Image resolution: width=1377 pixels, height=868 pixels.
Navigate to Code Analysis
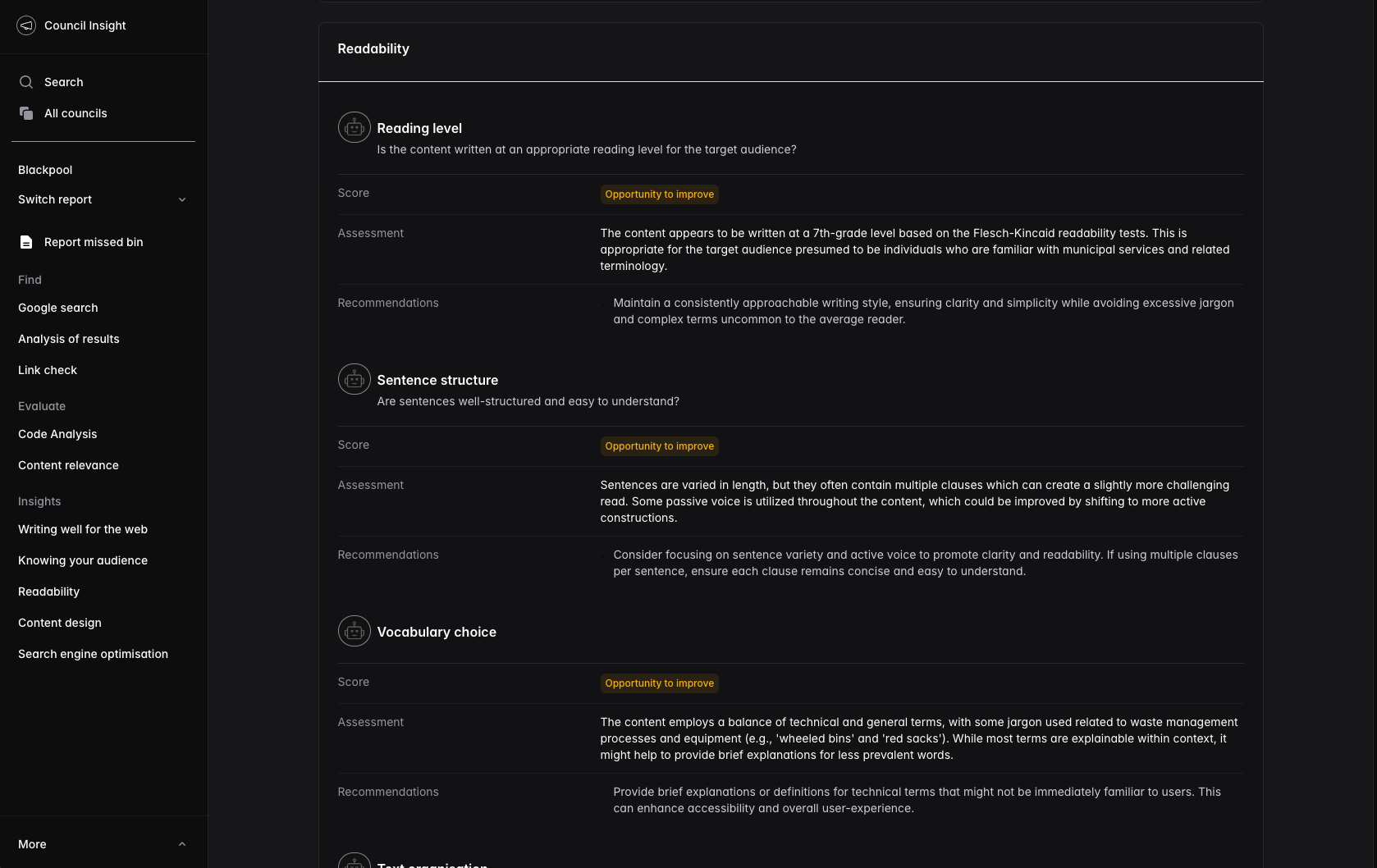tap(57, 434)
